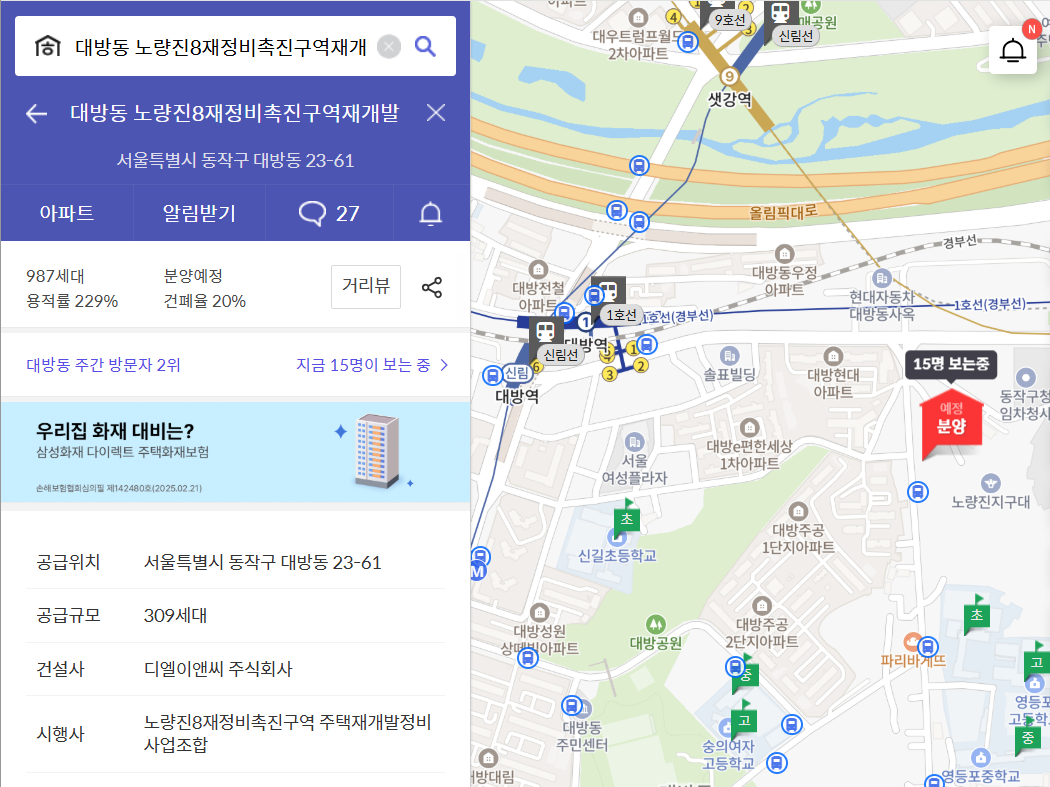Switch to the 아파트 tab
1050x787 pixels.
(66, 213)
